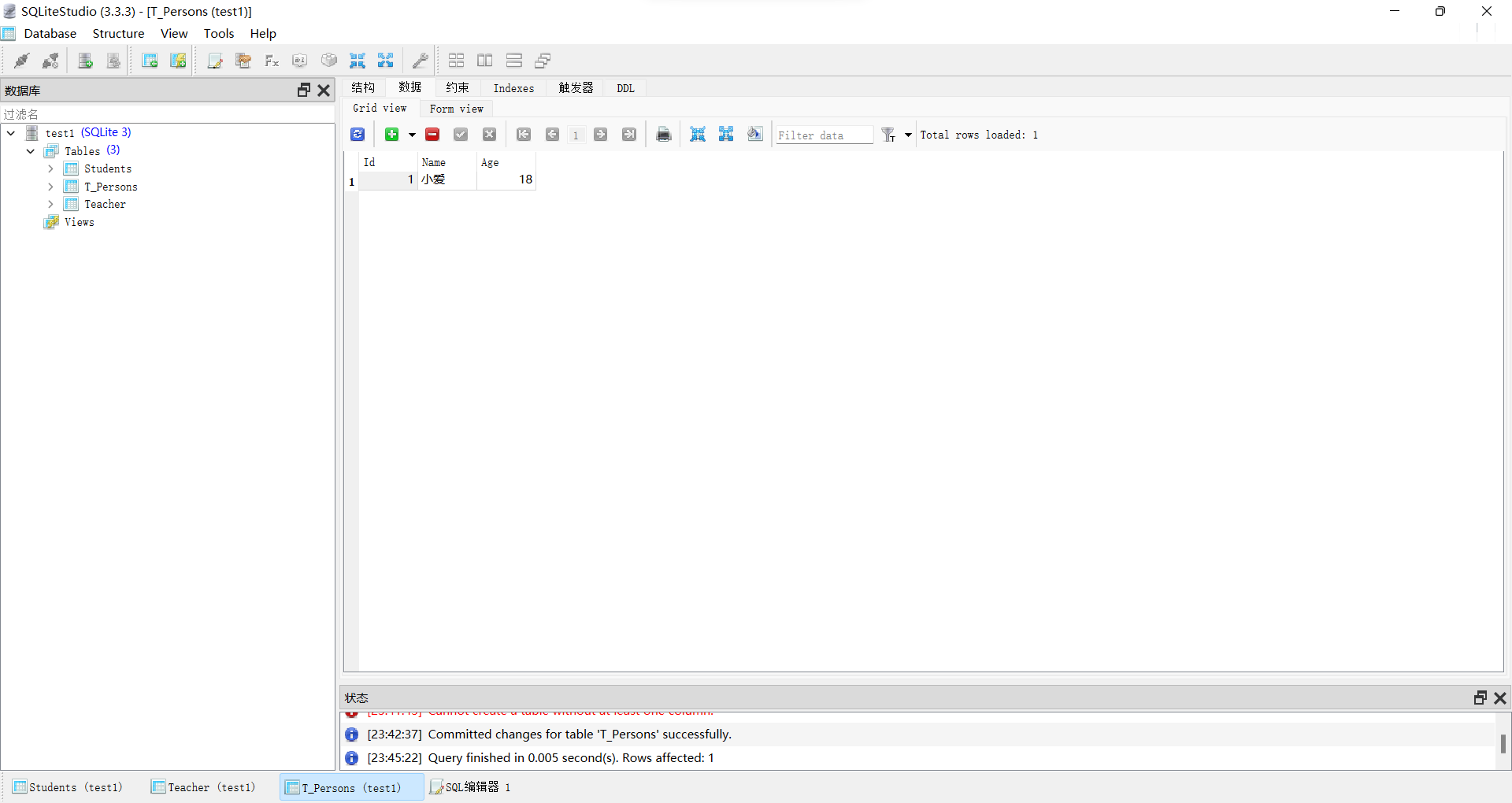Switch to Form view
This screenshot has width=1512, height=803.
pyautogui.click(x=456, y=109)
